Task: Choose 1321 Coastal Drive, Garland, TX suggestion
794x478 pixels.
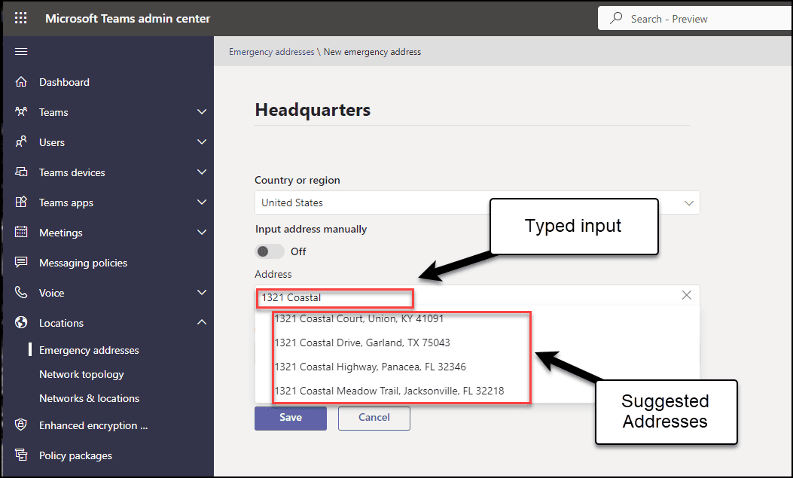Action: (x=362, y=343)
